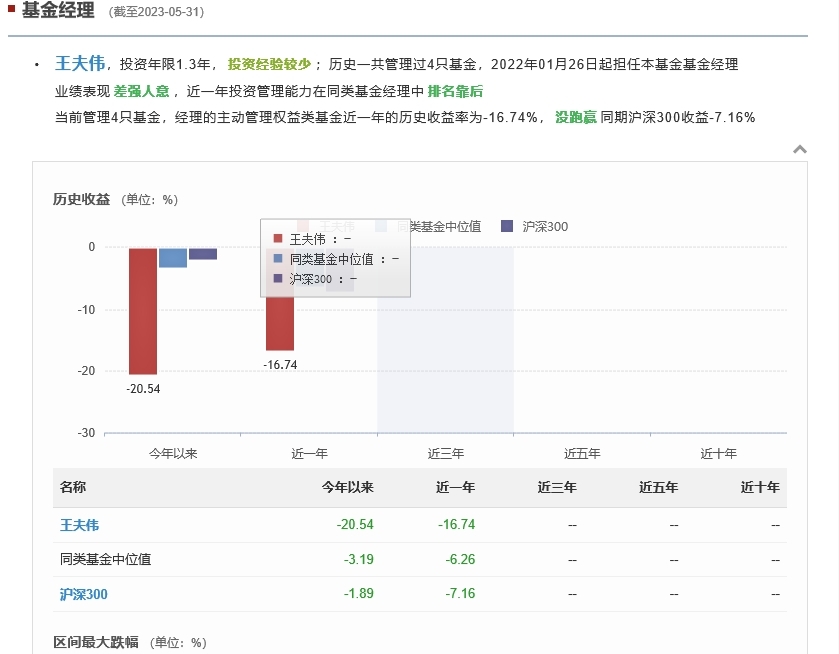Collapse the panel with the up chevron
Screen dimensions: 839x654
click(799, 149)
